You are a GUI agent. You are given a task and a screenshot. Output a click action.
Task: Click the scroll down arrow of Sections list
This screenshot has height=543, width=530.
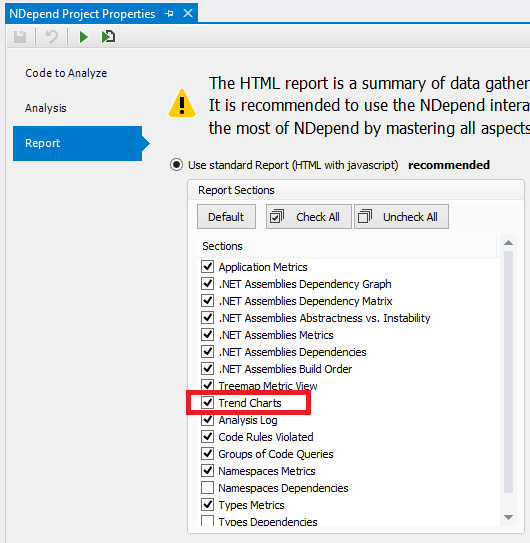(508, 517)
